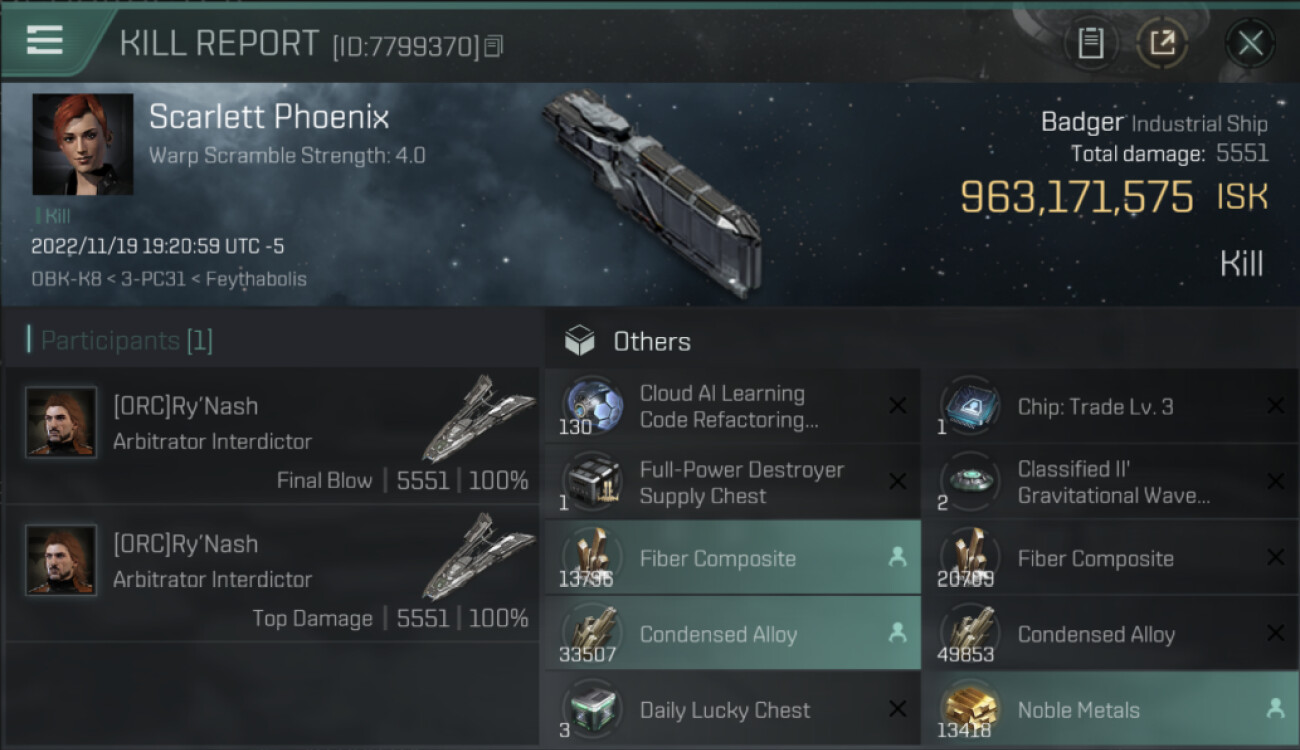Open the clipboard notes icon

pyautogui.click(x=1090, y=43)
